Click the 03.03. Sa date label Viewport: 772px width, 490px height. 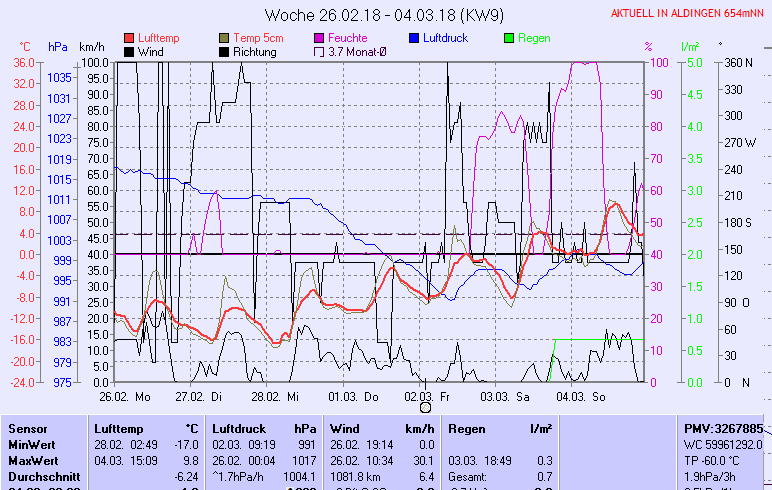pos(504,397)
